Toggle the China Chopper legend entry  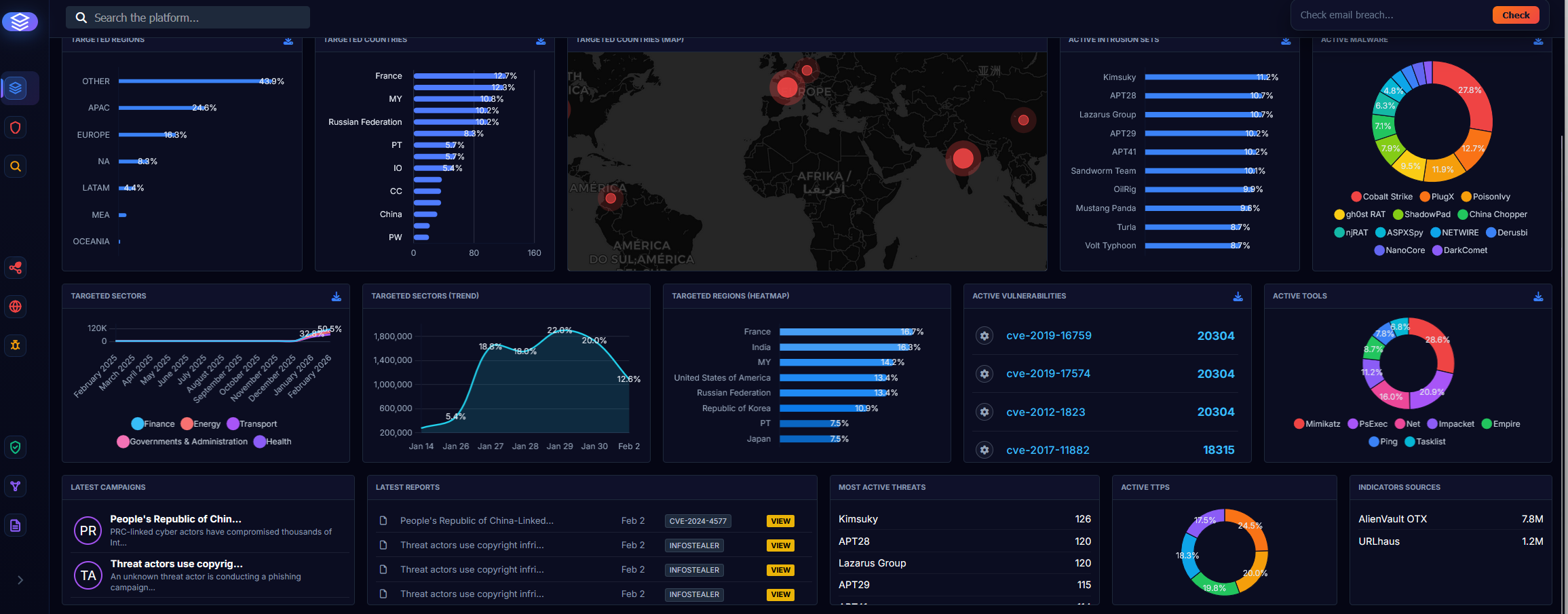1493,214
